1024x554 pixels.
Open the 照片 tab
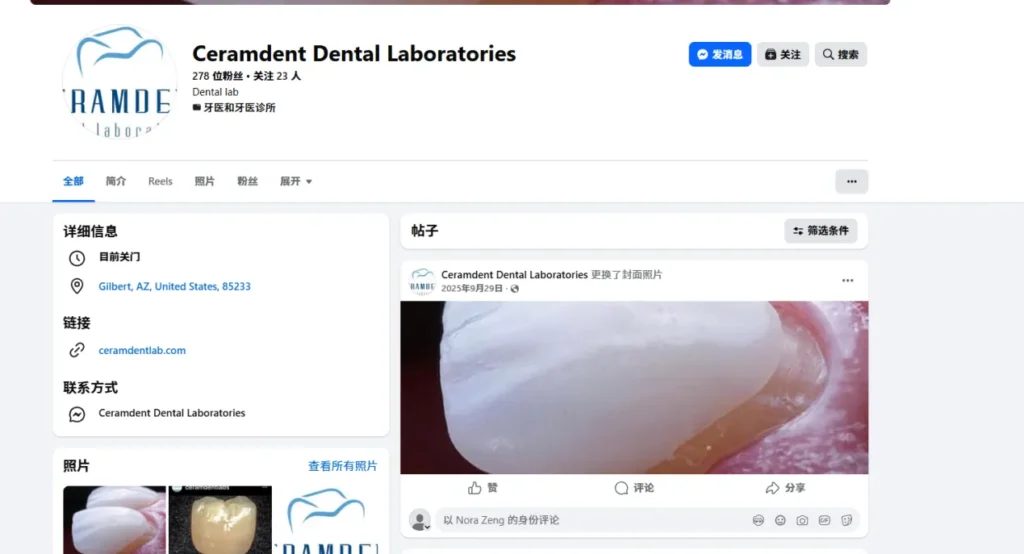204,181
